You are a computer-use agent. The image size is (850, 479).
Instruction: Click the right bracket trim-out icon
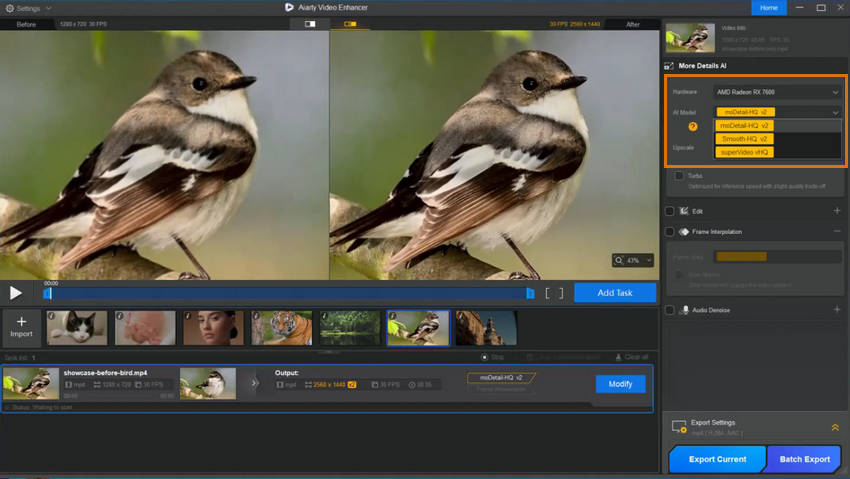pyautogui.click(x=561, y=293)
